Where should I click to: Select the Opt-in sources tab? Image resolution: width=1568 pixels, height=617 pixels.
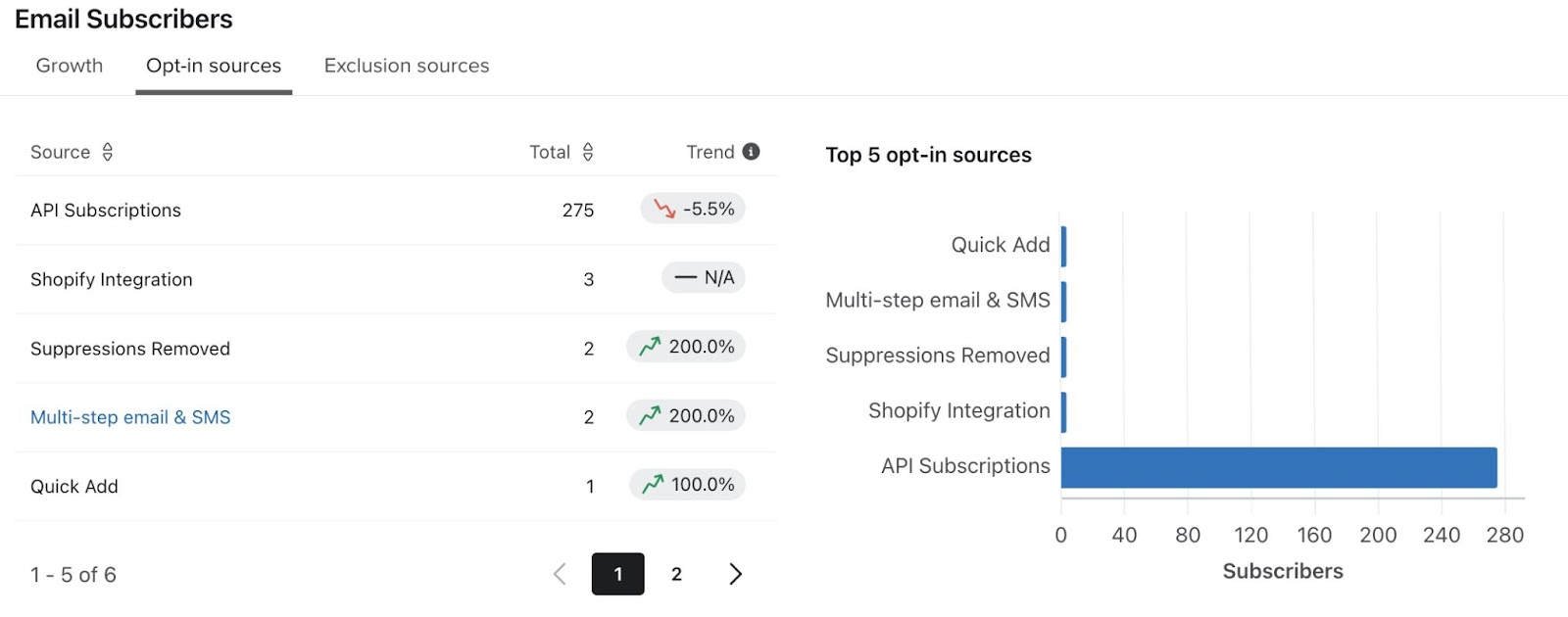pyautogui.click(x=214, y=66)
